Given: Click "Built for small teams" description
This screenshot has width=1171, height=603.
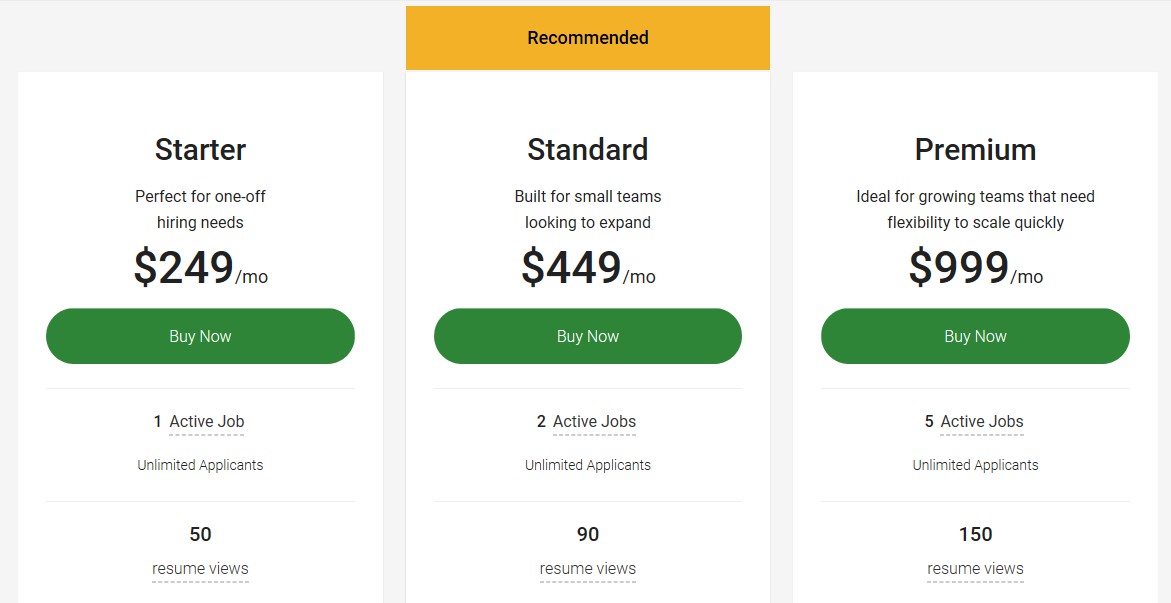Looking at the screenshot, I should [588, 197].
